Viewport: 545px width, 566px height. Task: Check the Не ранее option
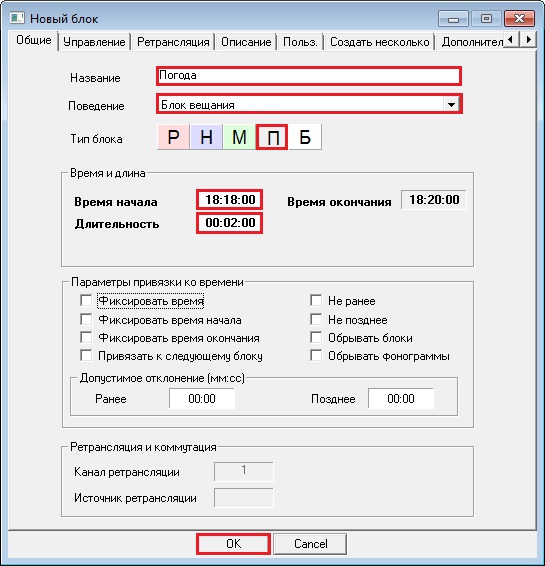click(316, 300)
